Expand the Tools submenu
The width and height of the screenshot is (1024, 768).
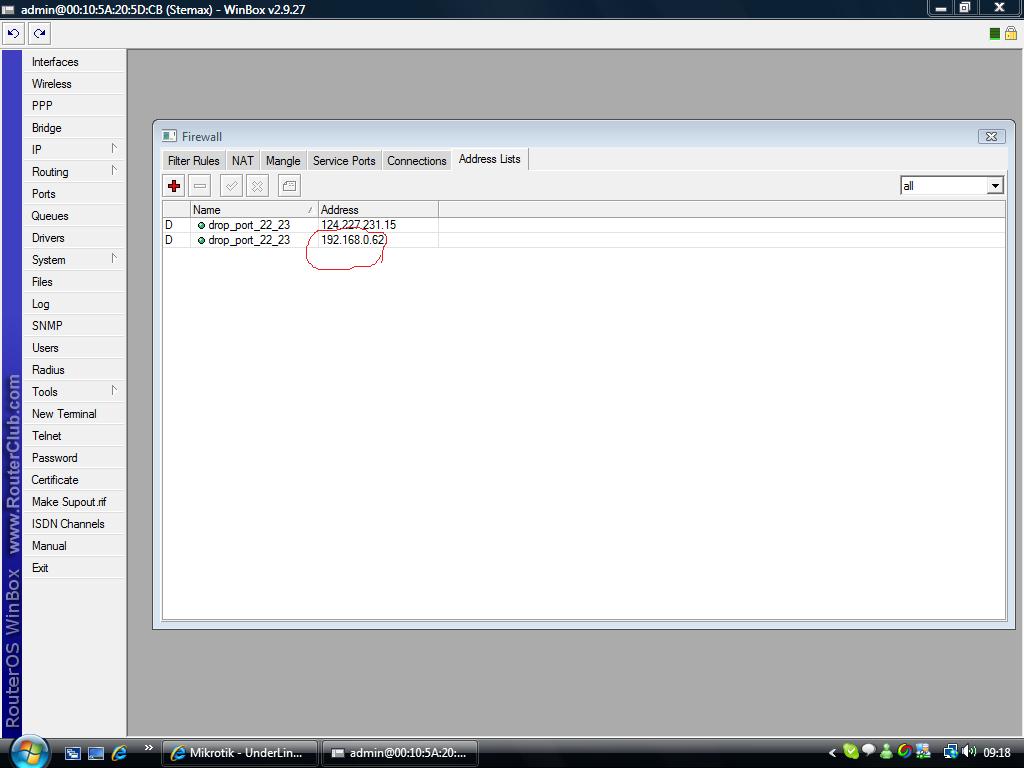[114, 391]
